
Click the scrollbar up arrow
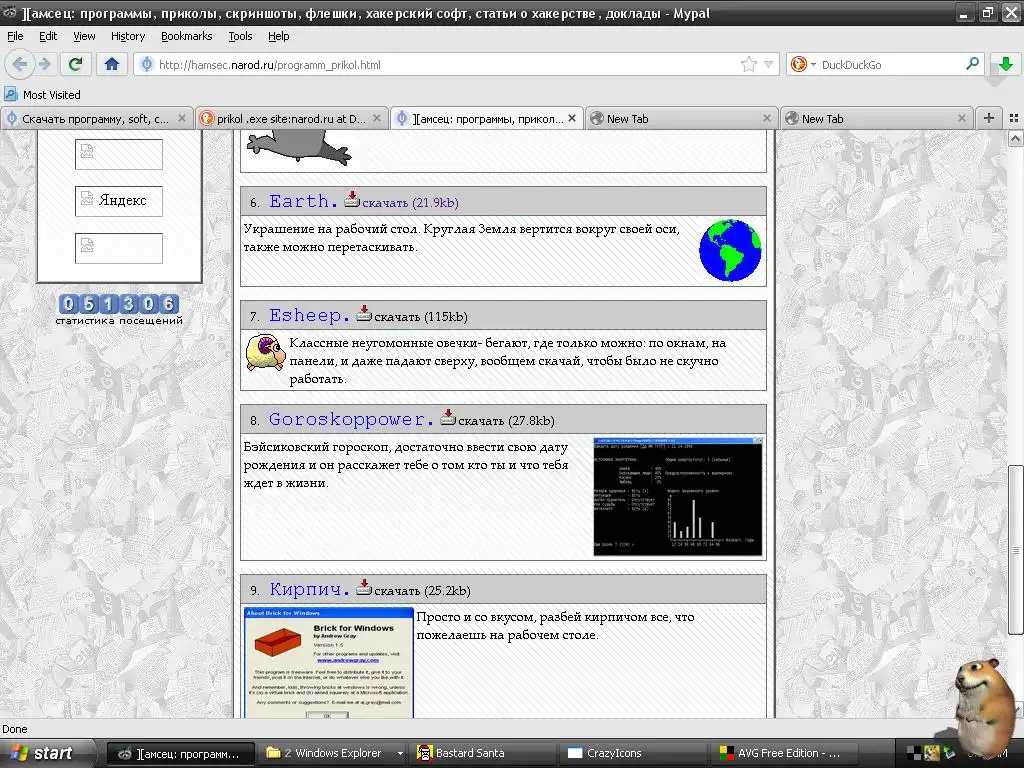(x=1015, y=138)
